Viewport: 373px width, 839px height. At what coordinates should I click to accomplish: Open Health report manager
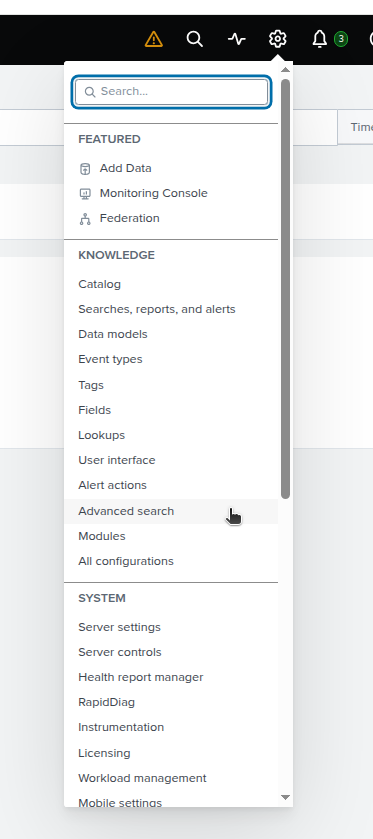[141, 677]
